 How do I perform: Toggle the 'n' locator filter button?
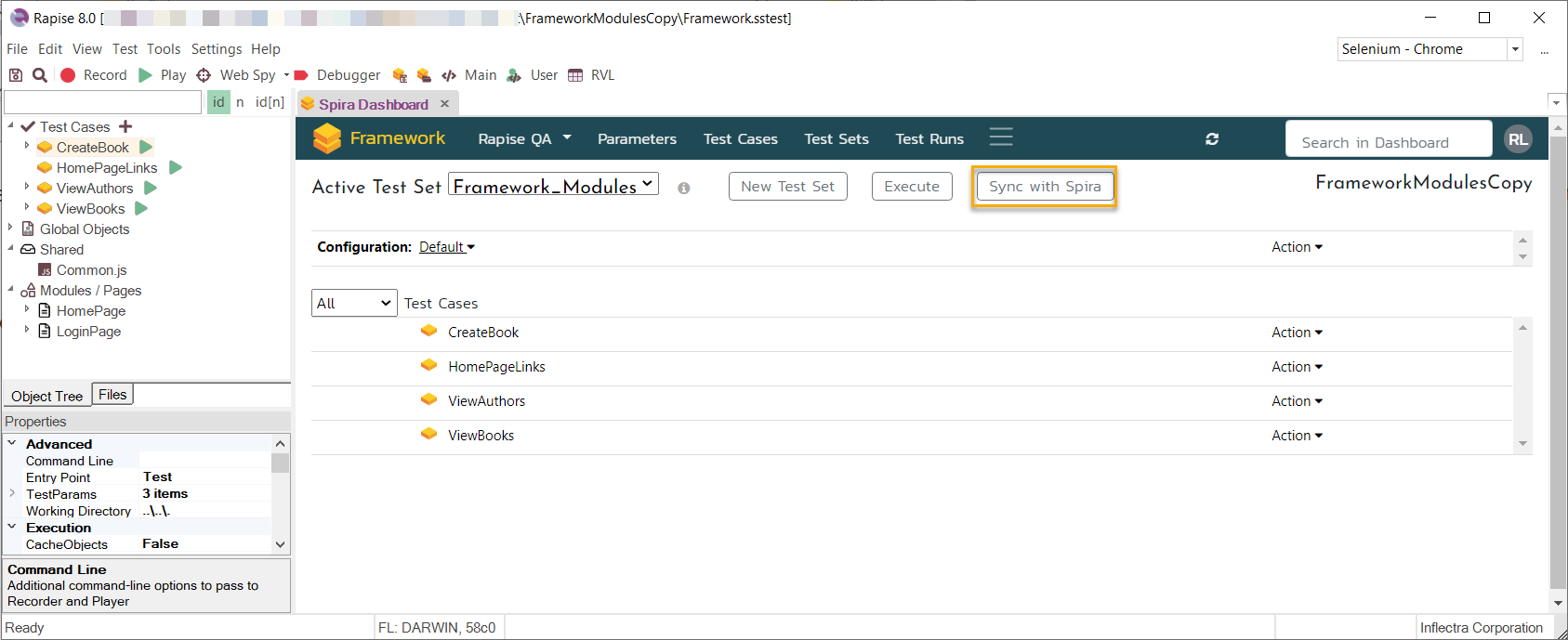coord(240,102)
